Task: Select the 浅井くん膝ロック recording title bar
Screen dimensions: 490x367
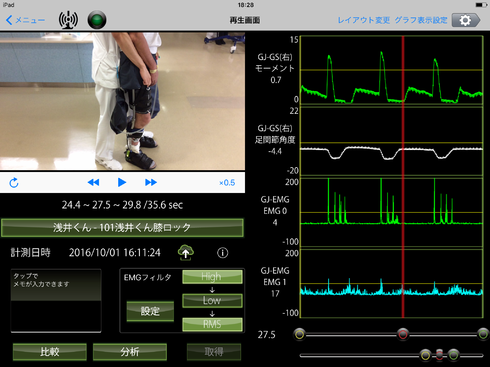Action: pos(122,228)
